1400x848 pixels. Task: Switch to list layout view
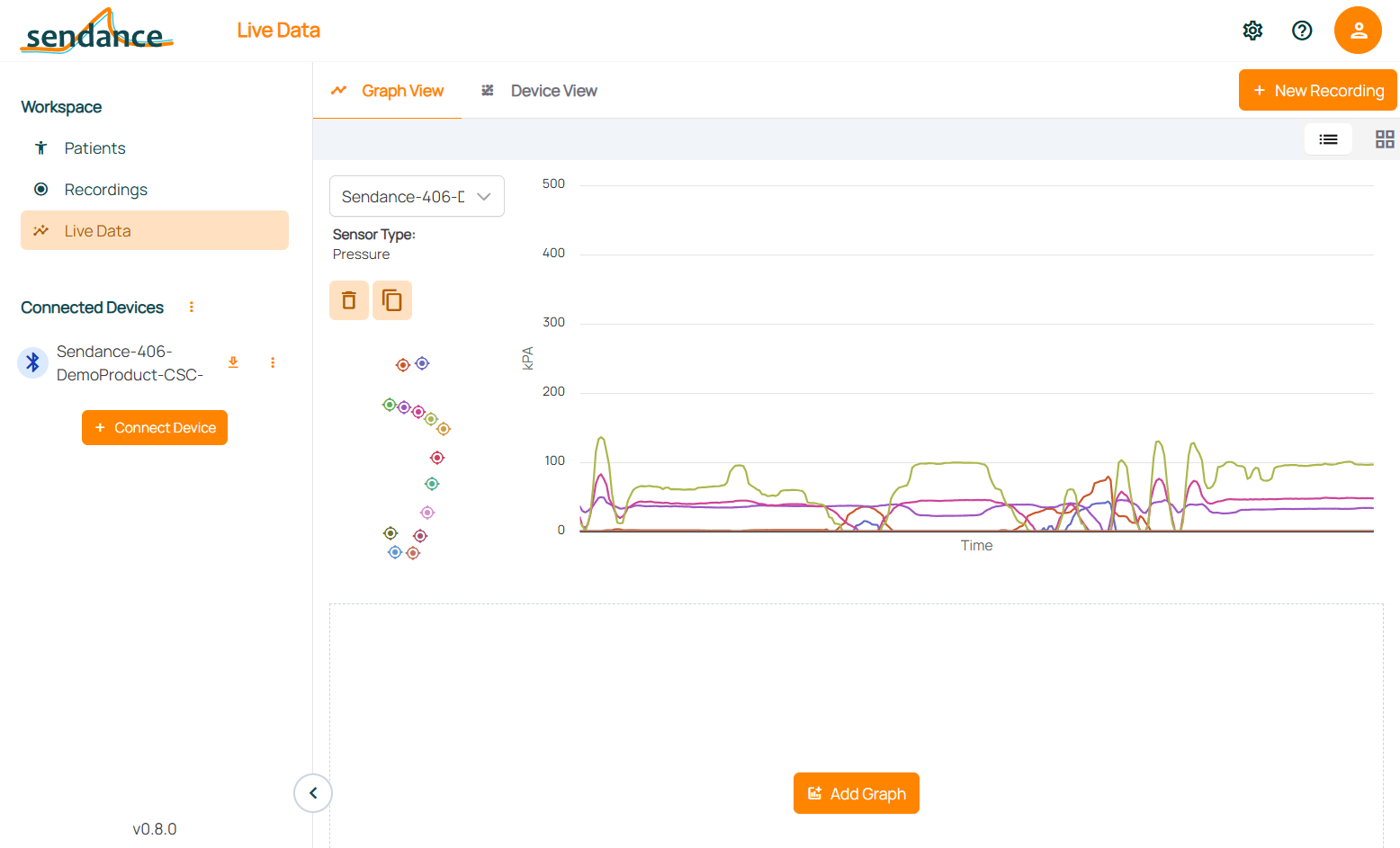click(1328, 139)
